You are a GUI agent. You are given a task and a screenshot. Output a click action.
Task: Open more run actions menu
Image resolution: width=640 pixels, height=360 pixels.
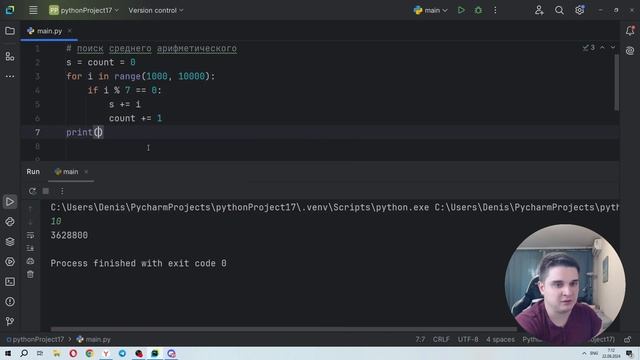pos(495,10)
